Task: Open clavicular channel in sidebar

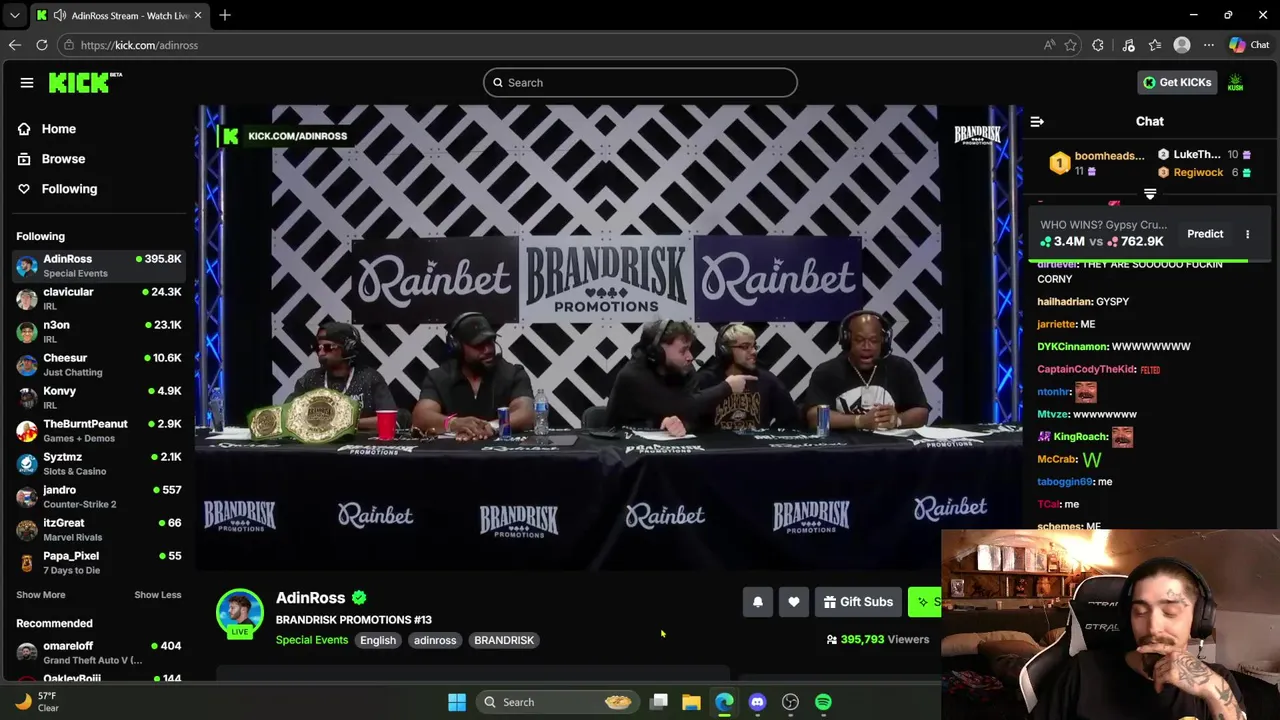Action: point(98,299)
